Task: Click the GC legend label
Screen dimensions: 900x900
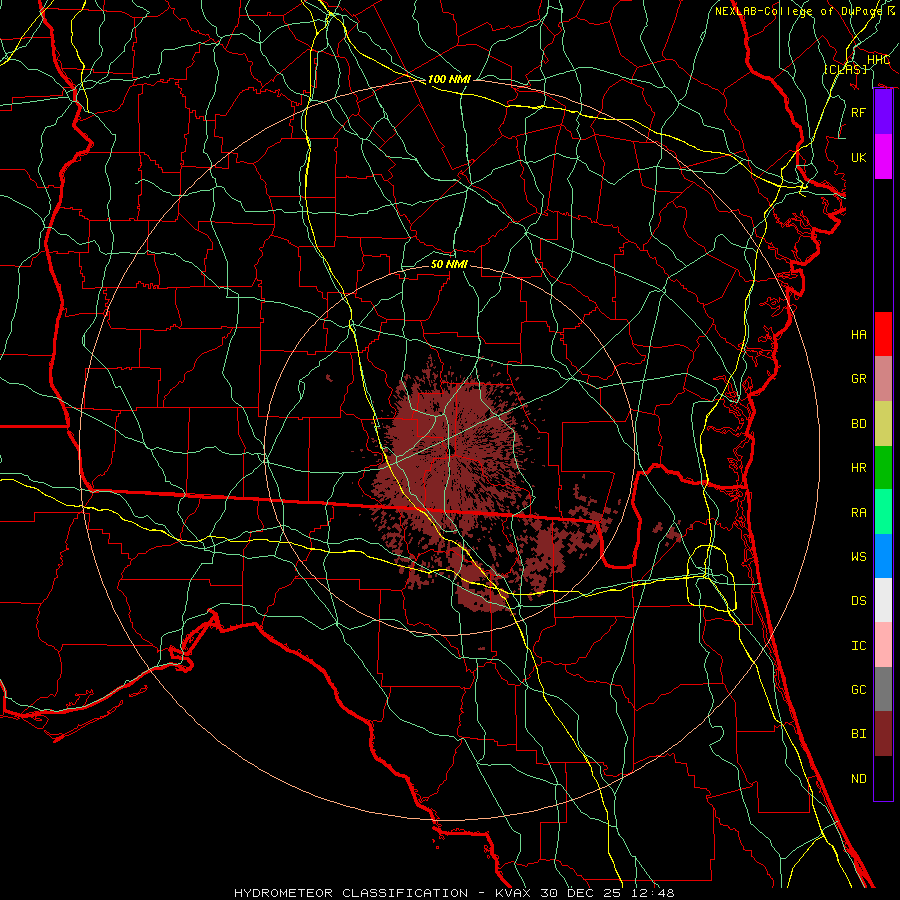Action: tap(859, 690)
